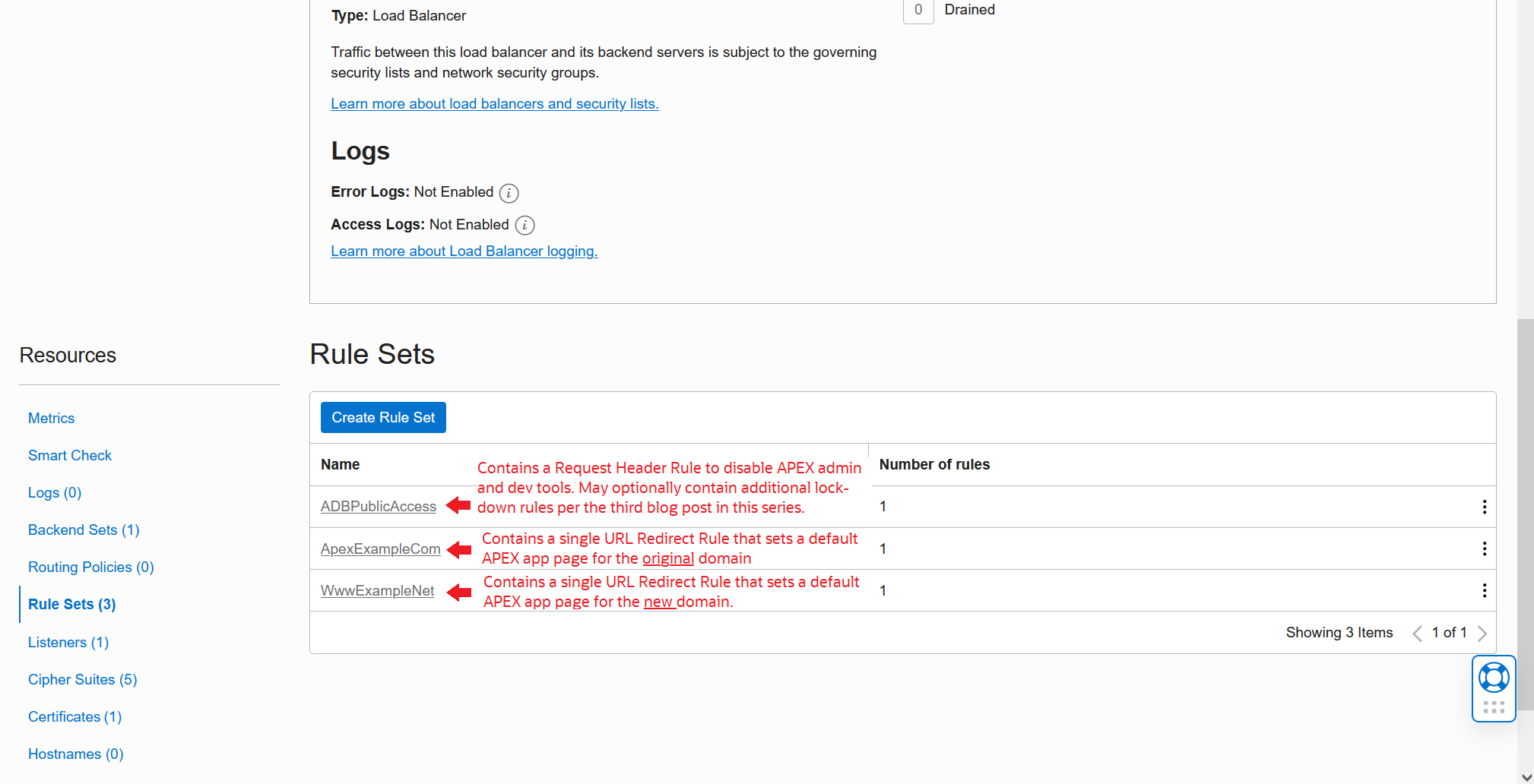Open actions menu for ApexExampleCom row
This screenshot has height=784, width=1534.
pyautogui.click(x=1484, y=548)
